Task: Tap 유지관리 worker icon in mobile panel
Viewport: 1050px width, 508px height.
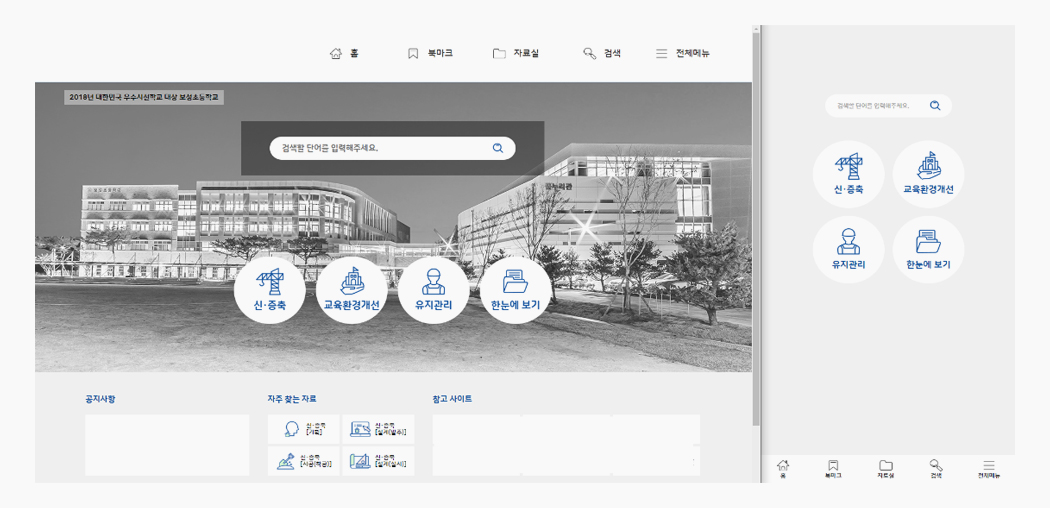Action: tap(849, 250)
